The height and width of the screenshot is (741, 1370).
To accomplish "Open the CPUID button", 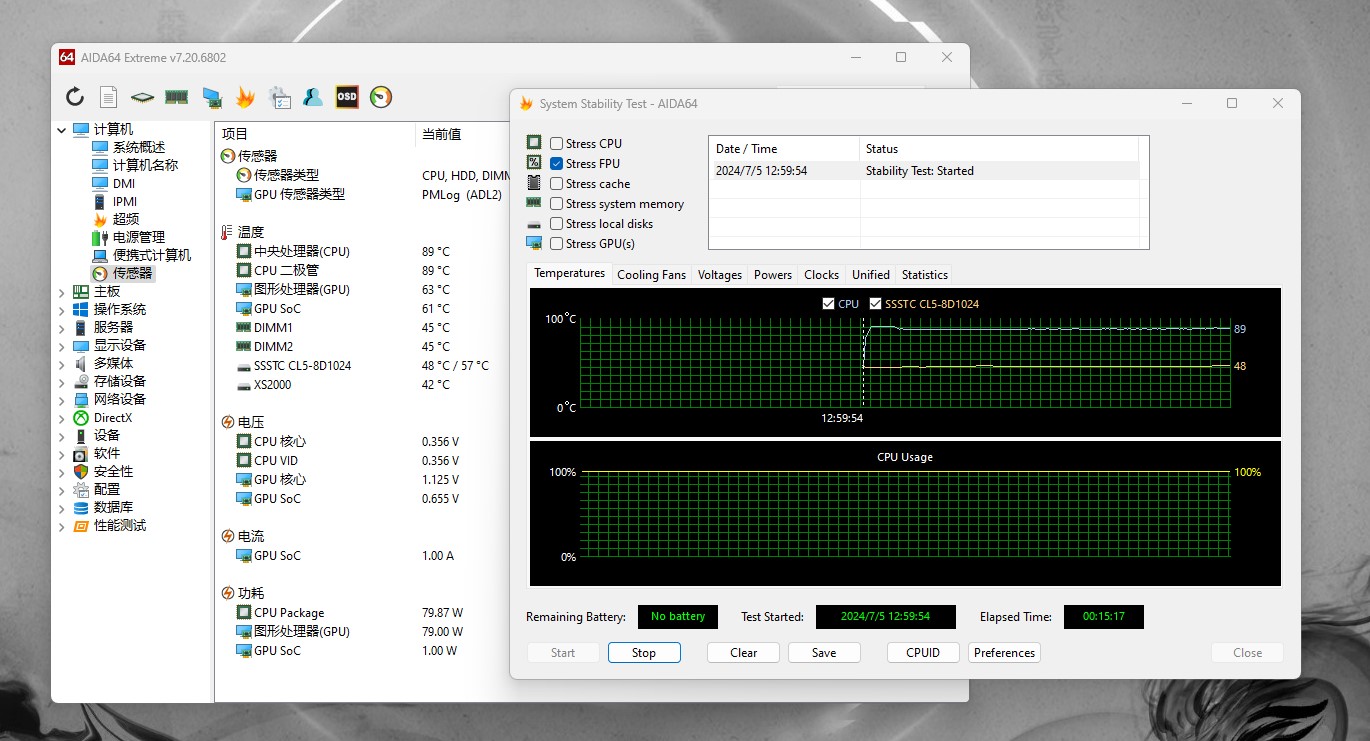I will (x=922, y=653).
